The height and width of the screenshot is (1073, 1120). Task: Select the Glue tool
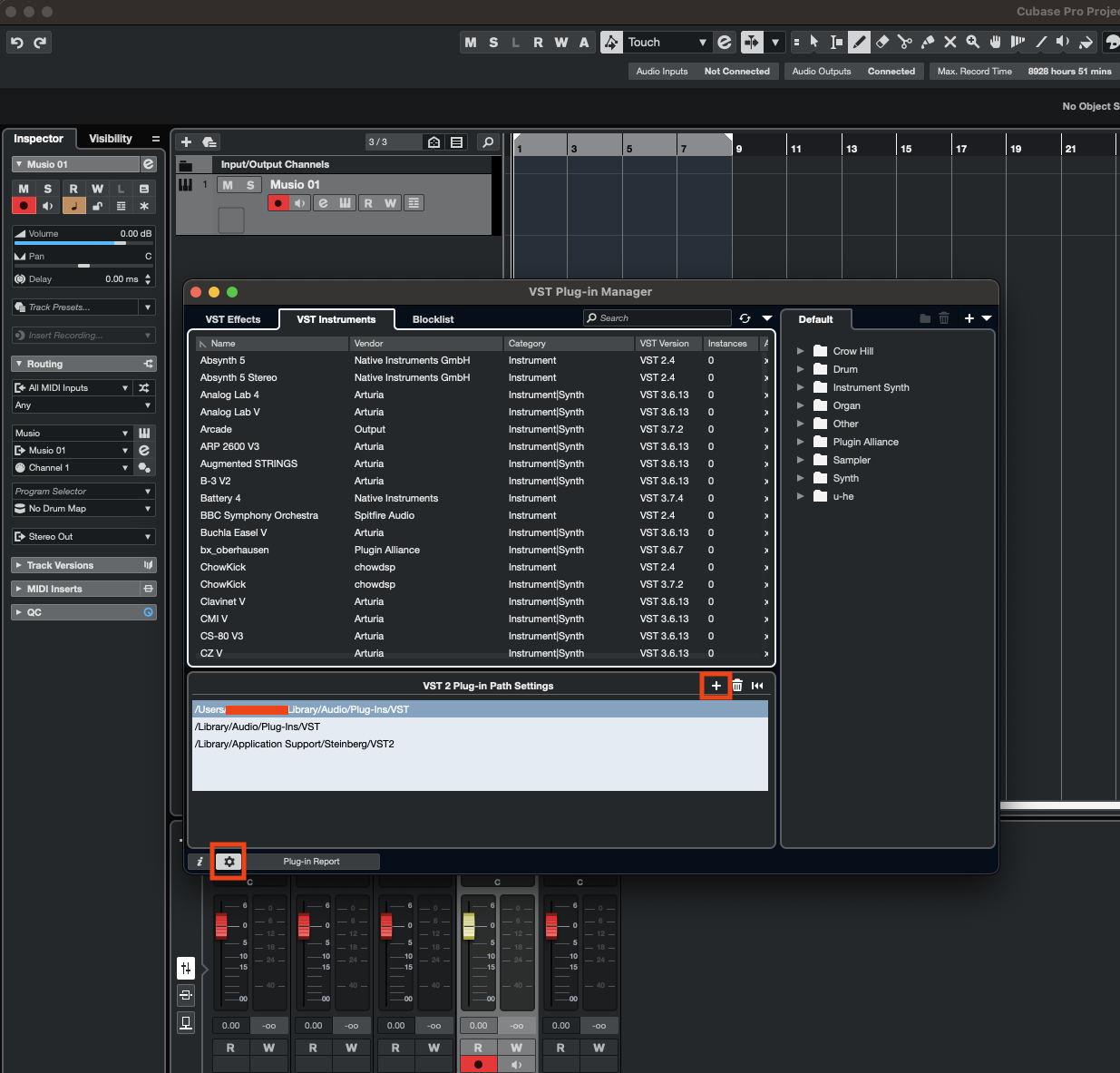(928, 42)
